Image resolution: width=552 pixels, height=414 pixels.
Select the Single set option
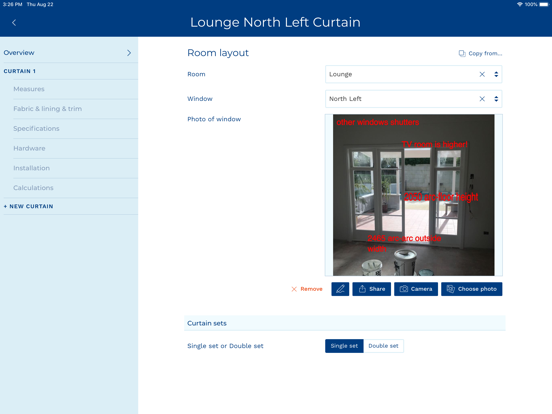pyautogui.click(x=344, y=346)
